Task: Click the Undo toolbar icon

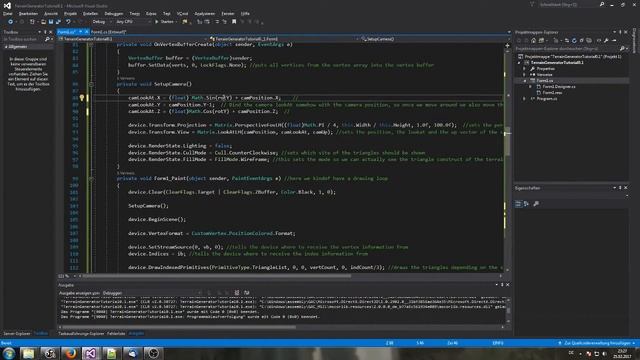Action: (x=68, y=22)
